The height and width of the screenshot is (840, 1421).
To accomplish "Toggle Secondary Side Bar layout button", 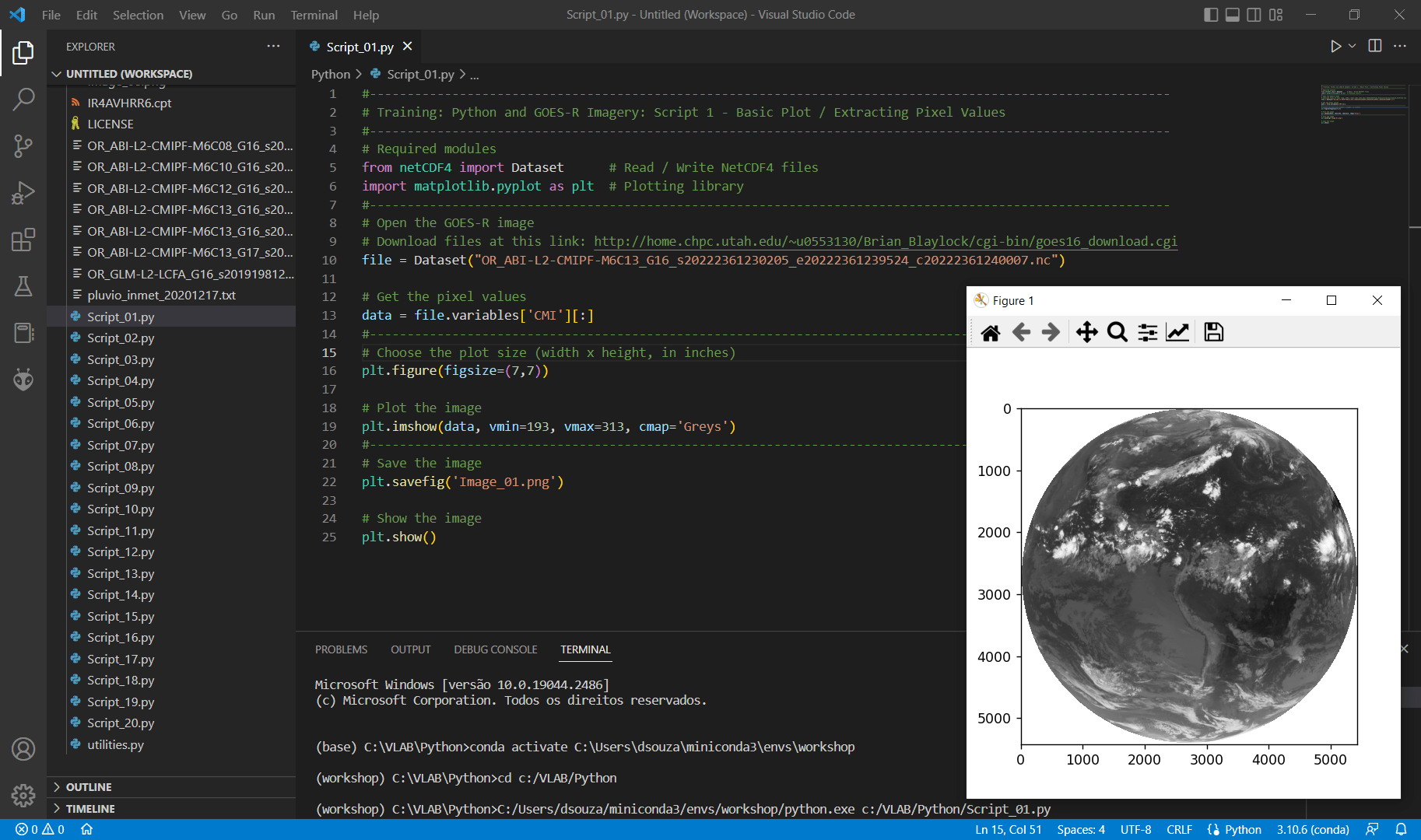I will pyautogui.click(x=1254, y=15).
